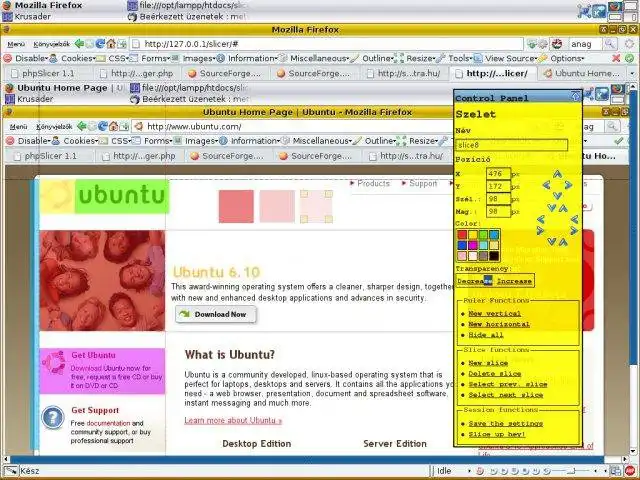Switch to the http://...ger.php tab

pyautogui.click(x=137, y=73)
